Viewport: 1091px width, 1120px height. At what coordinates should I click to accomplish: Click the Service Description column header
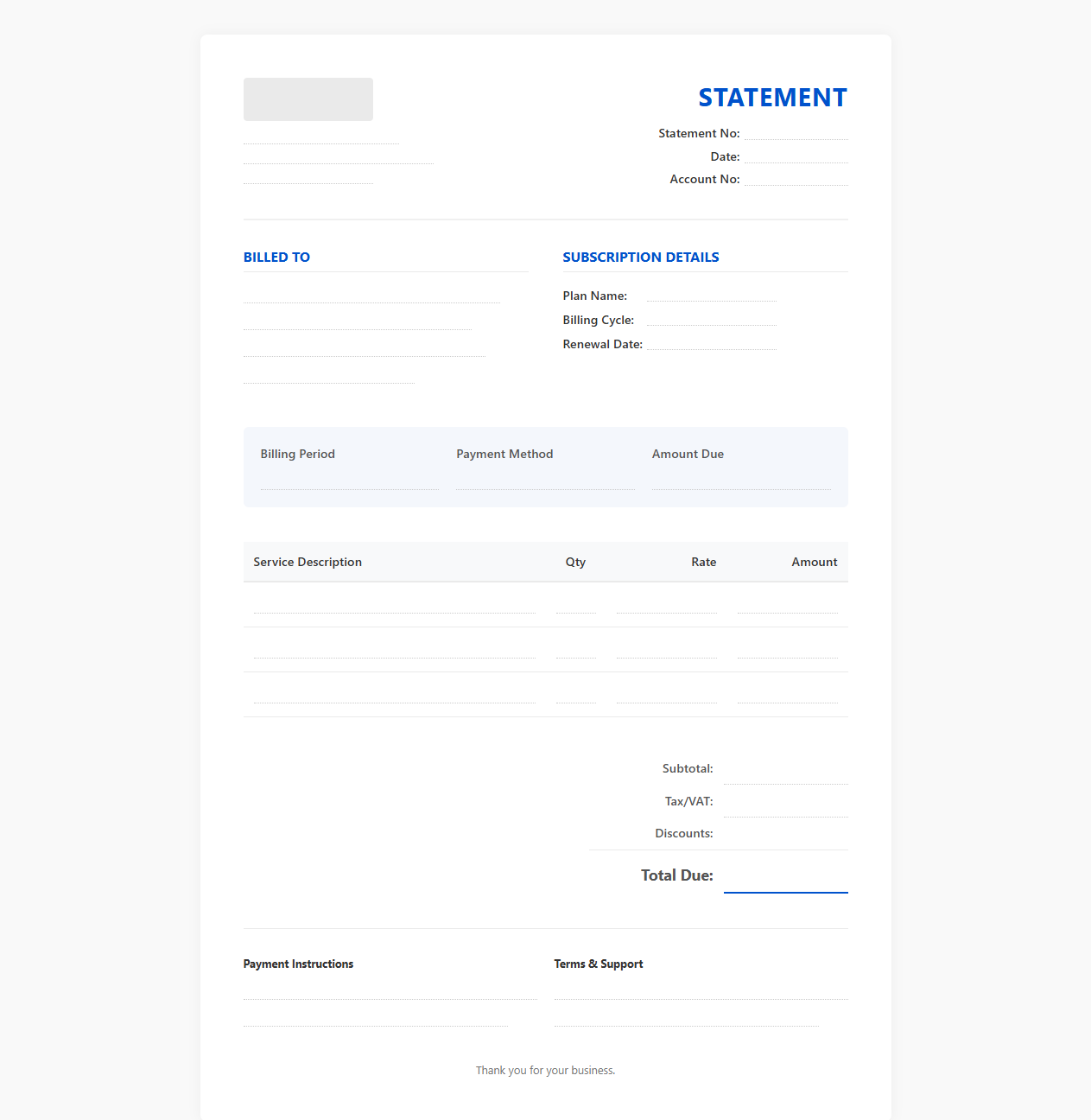pos(308,562)
